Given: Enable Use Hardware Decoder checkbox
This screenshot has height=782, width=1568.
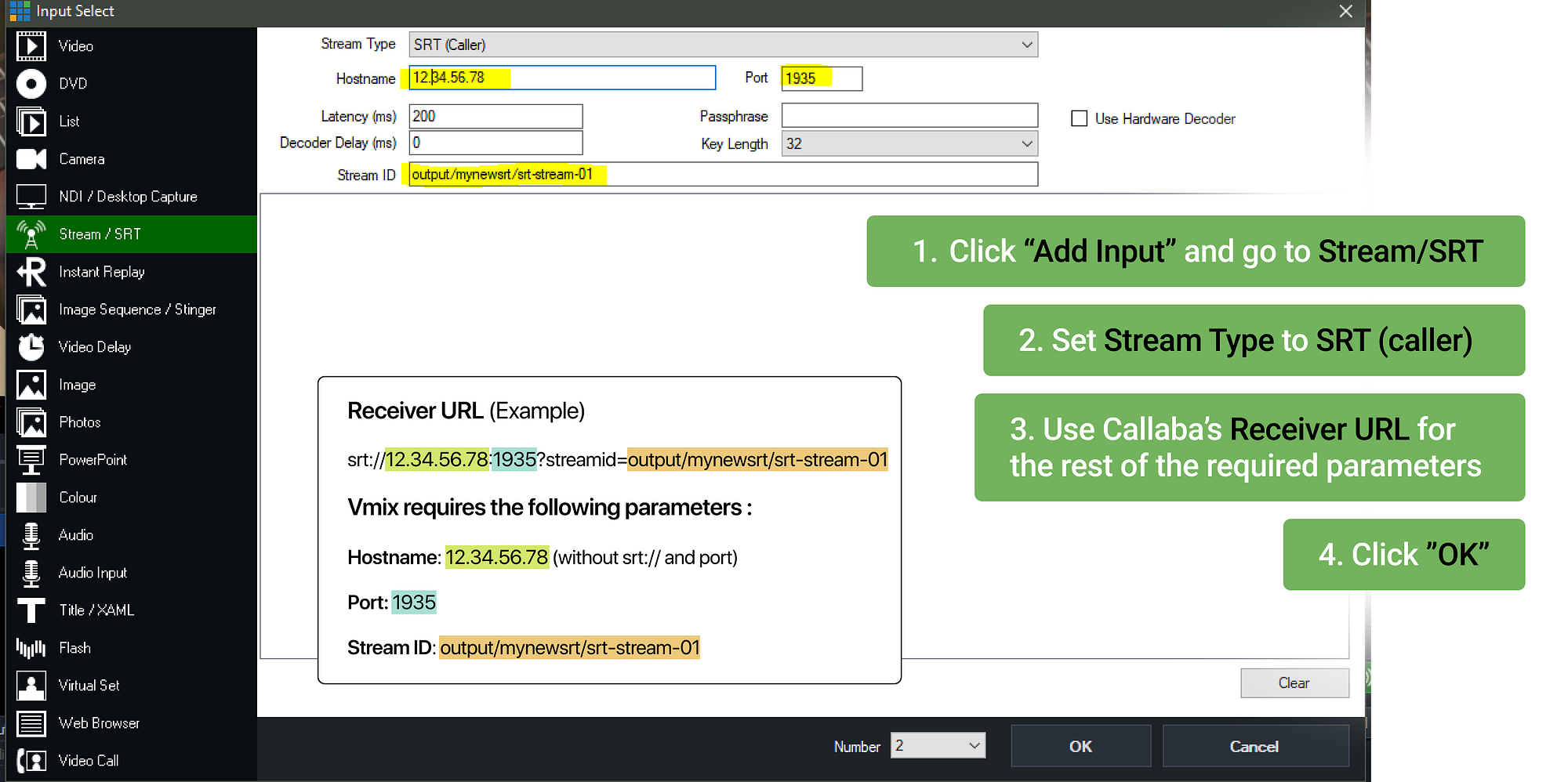Looking at the screenshot, I should click(x=1080, y=118).
